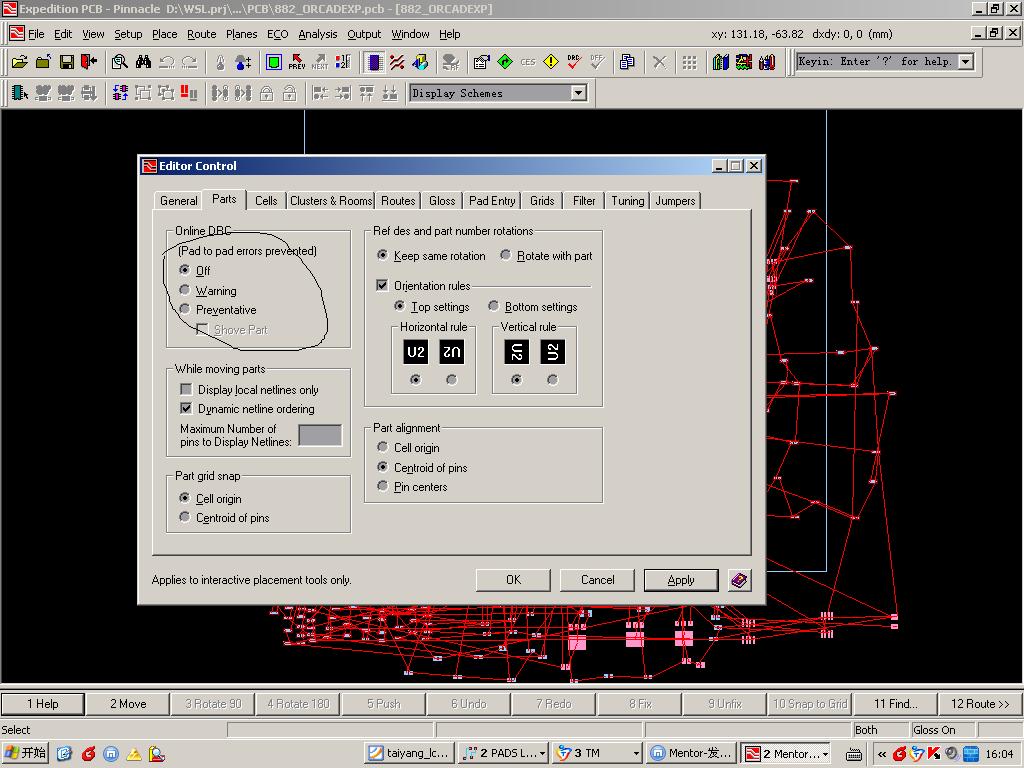Click the PREV view arrow icon
Screen dimensions: 1024x768
(297, 62)
